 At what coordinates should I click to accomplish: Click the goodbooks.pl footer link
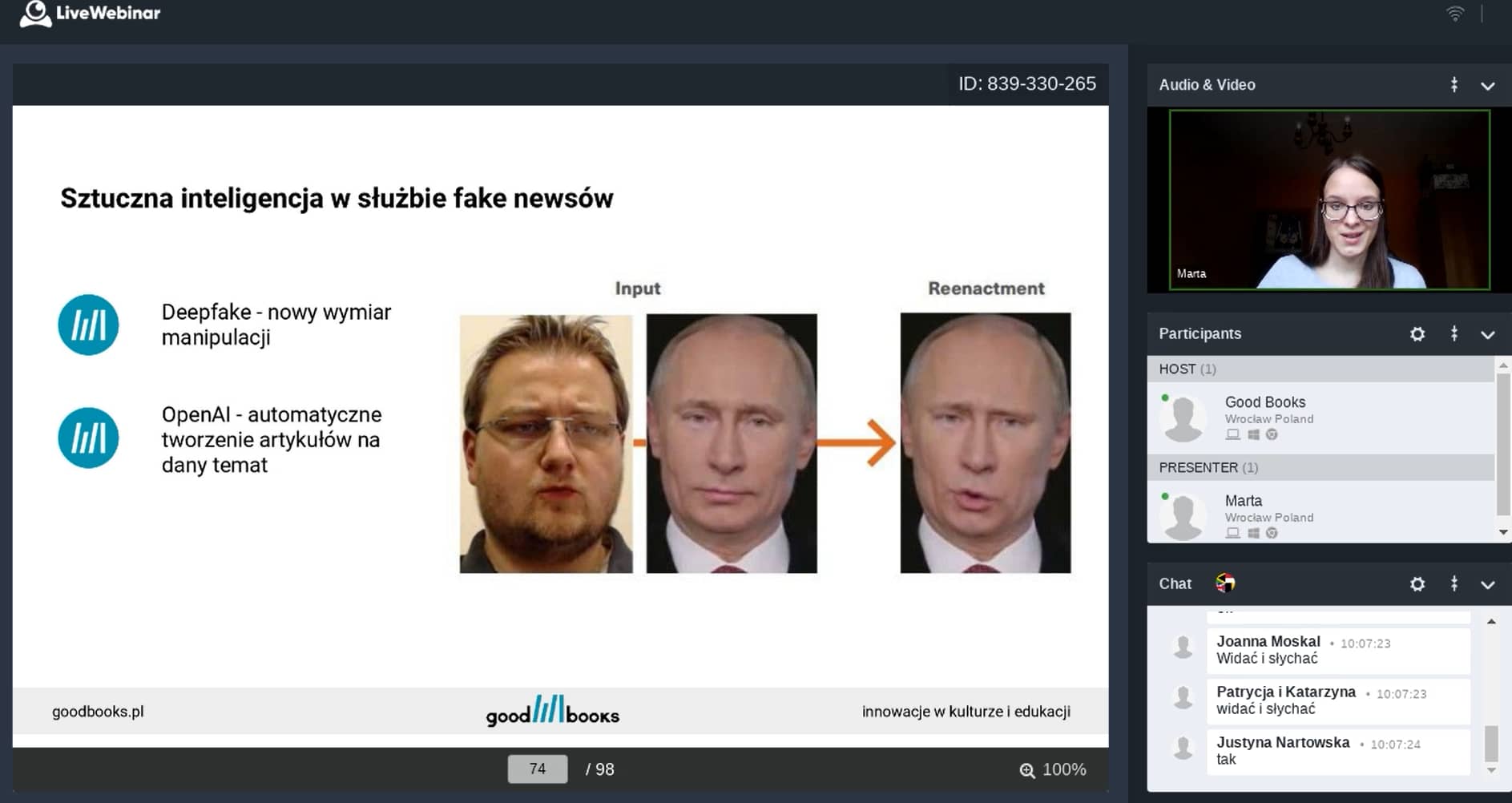(98, 712)
